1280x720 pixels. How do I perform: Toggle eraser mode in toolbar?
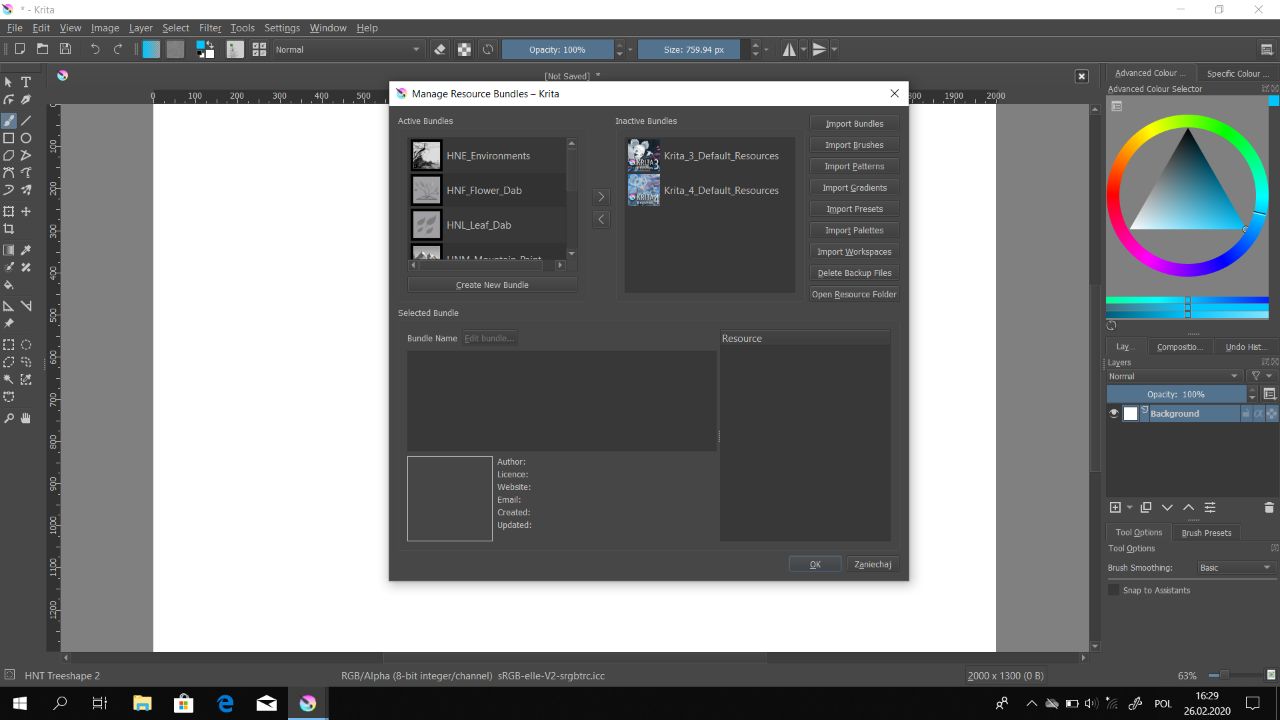(x=440, y=49)
